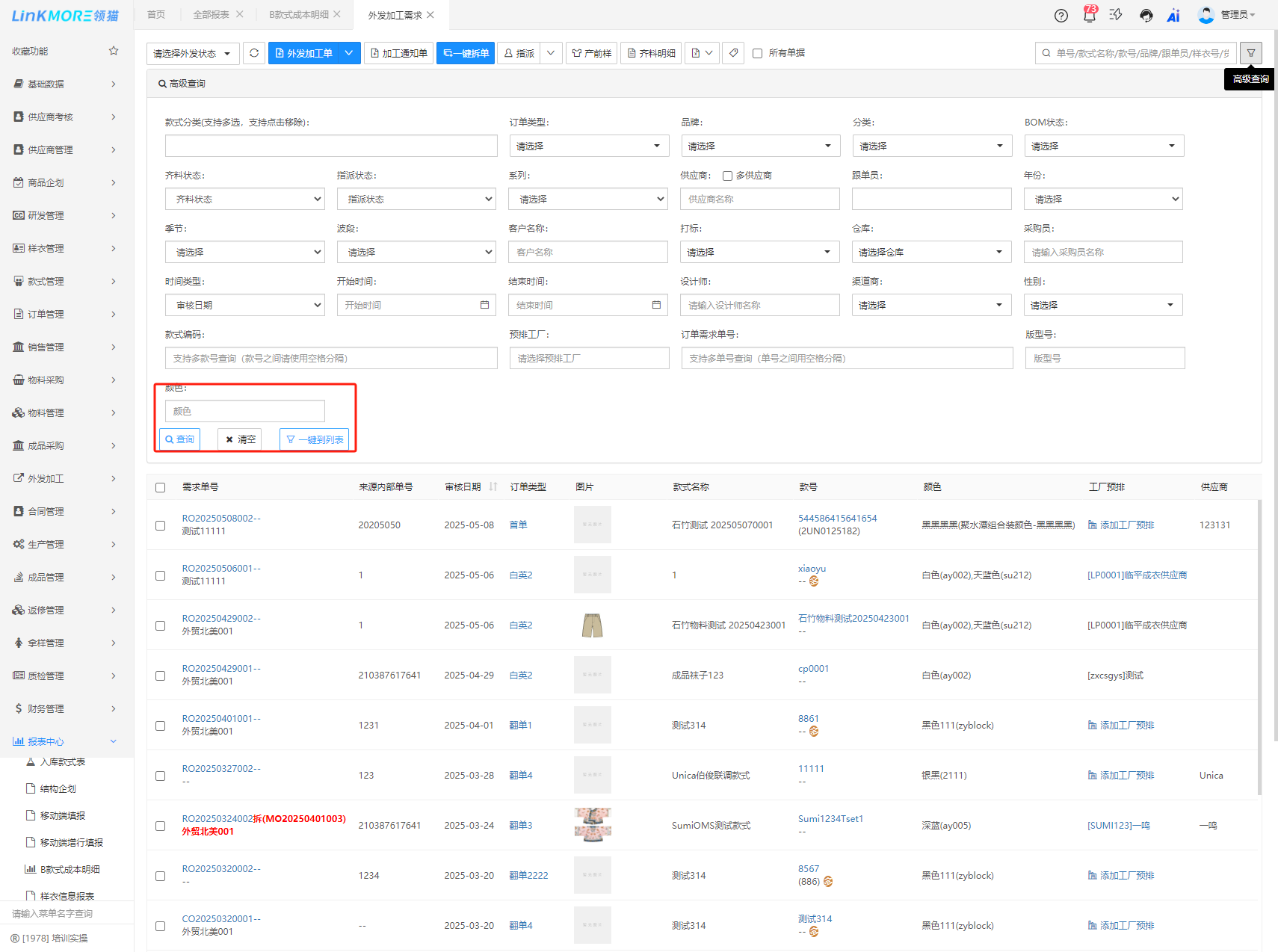Click the tag icon button in the toolbar
The image size is (1278, 952).
click(x=733, y=53)
